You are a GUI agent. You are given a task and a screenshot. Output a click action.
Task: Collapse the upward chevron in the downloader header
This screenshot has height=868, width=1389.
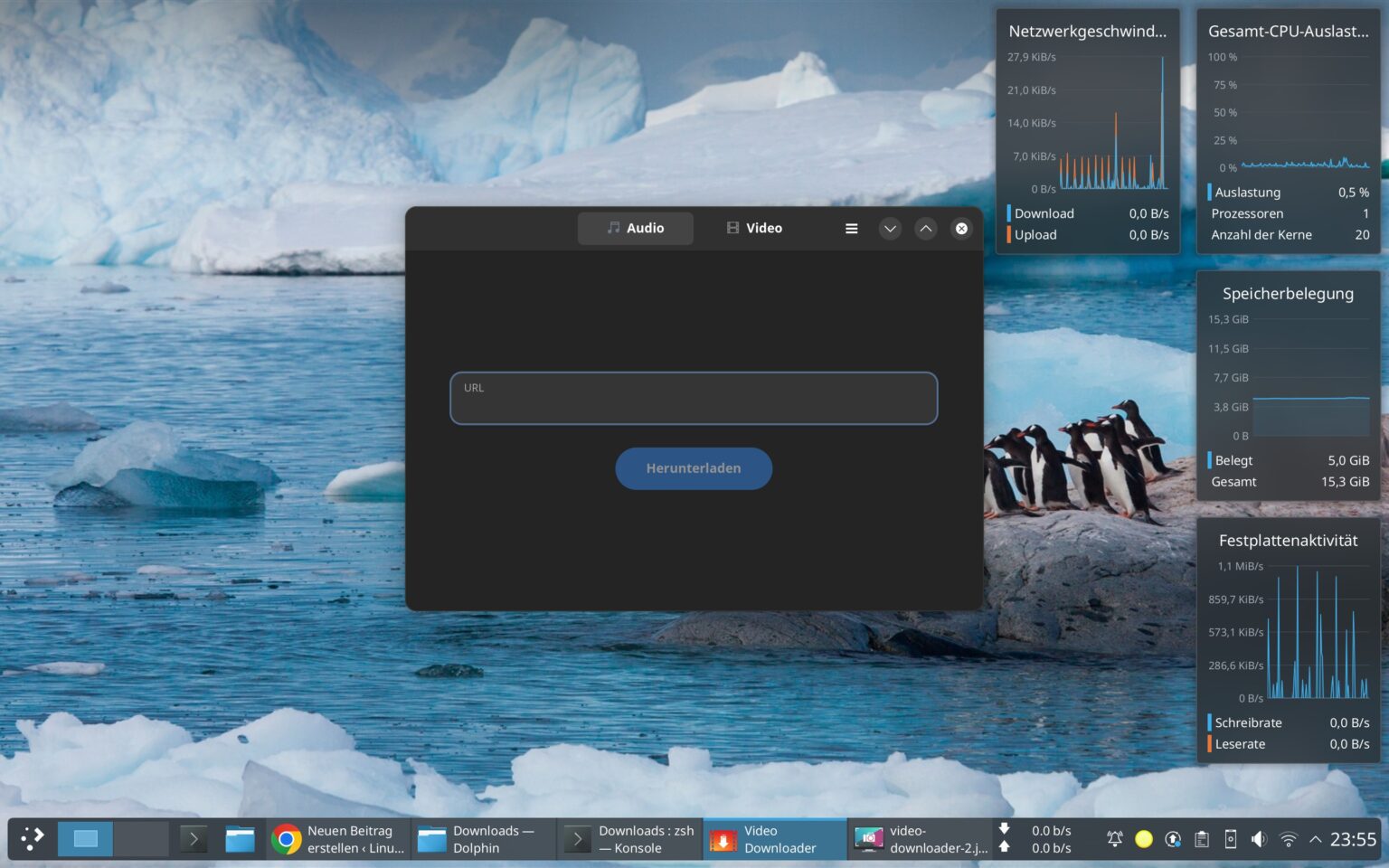926,228
